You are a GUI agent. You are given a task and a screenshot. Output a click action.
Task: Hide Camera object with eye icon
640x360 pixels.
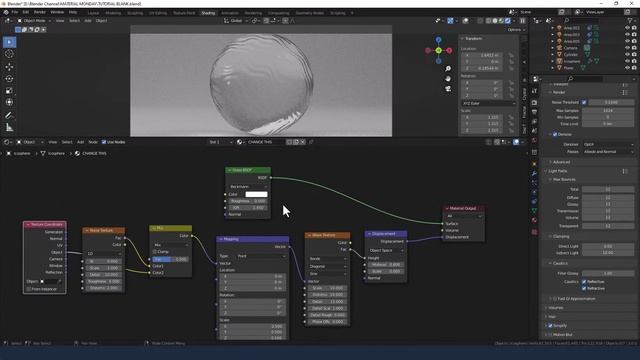click(627, 48)
